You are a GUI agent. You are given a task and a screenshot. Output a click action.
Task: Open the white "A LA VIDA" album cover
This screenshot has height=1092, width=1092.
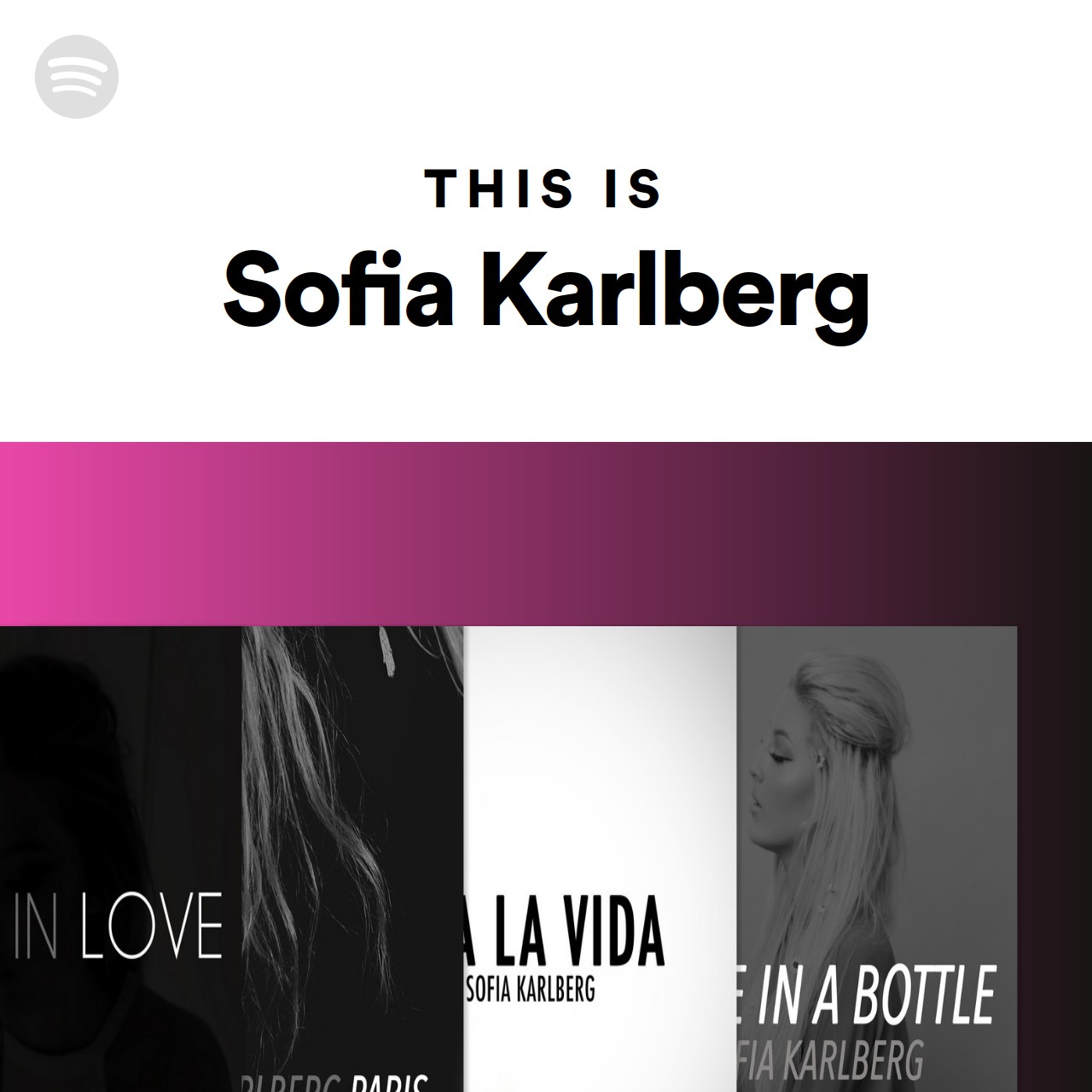tap(600, 859)
